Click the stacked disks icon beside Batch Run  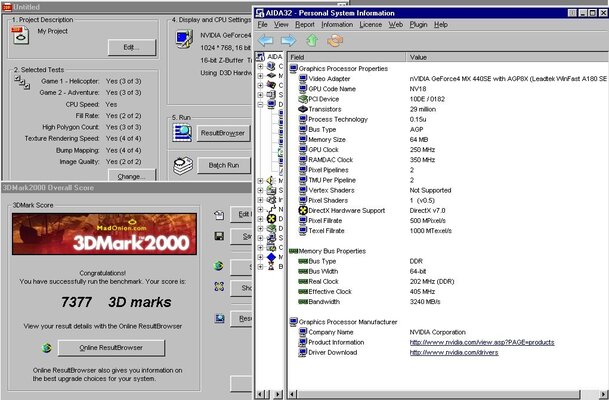pos(183,166)
